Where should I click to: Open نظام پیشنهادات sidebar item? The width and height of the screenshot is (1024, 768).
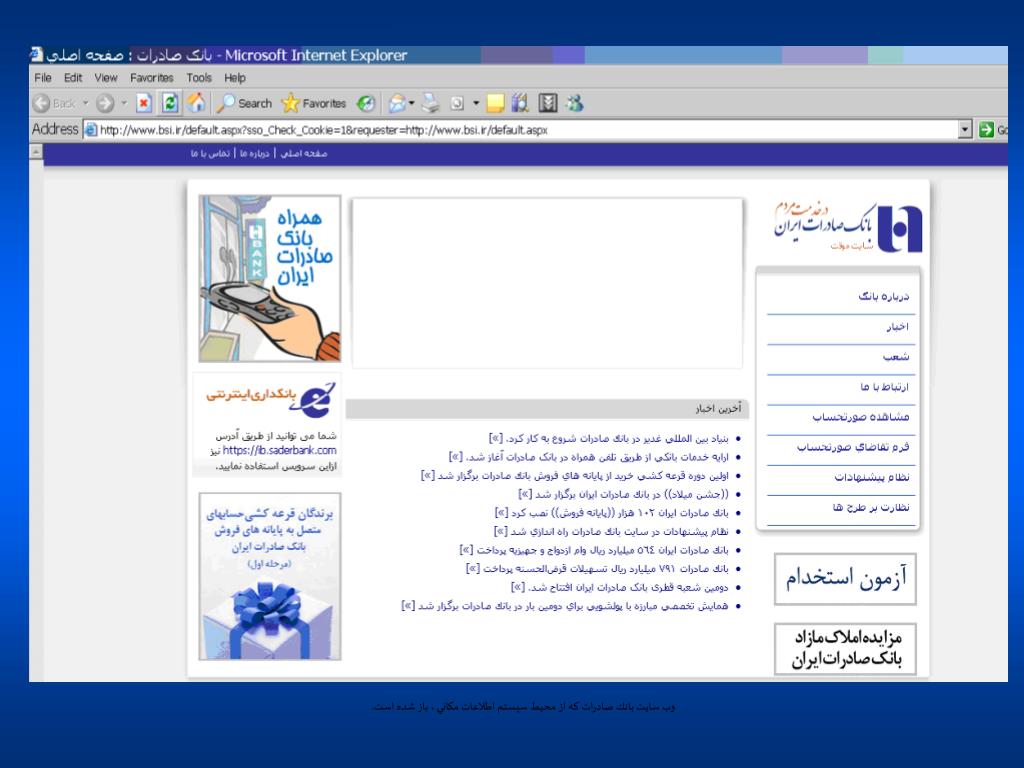point(872,477)
